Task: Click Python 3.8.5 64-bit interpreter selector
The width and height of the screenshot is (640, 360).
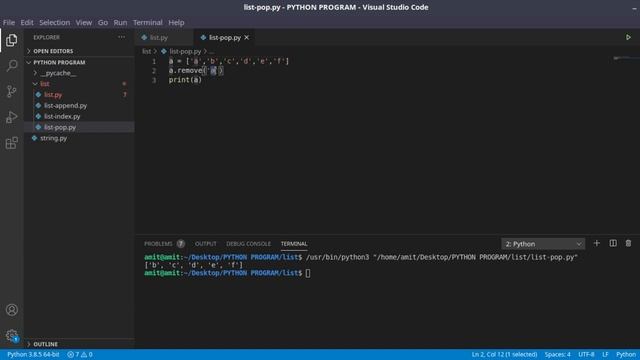Action: coord(33,354)
